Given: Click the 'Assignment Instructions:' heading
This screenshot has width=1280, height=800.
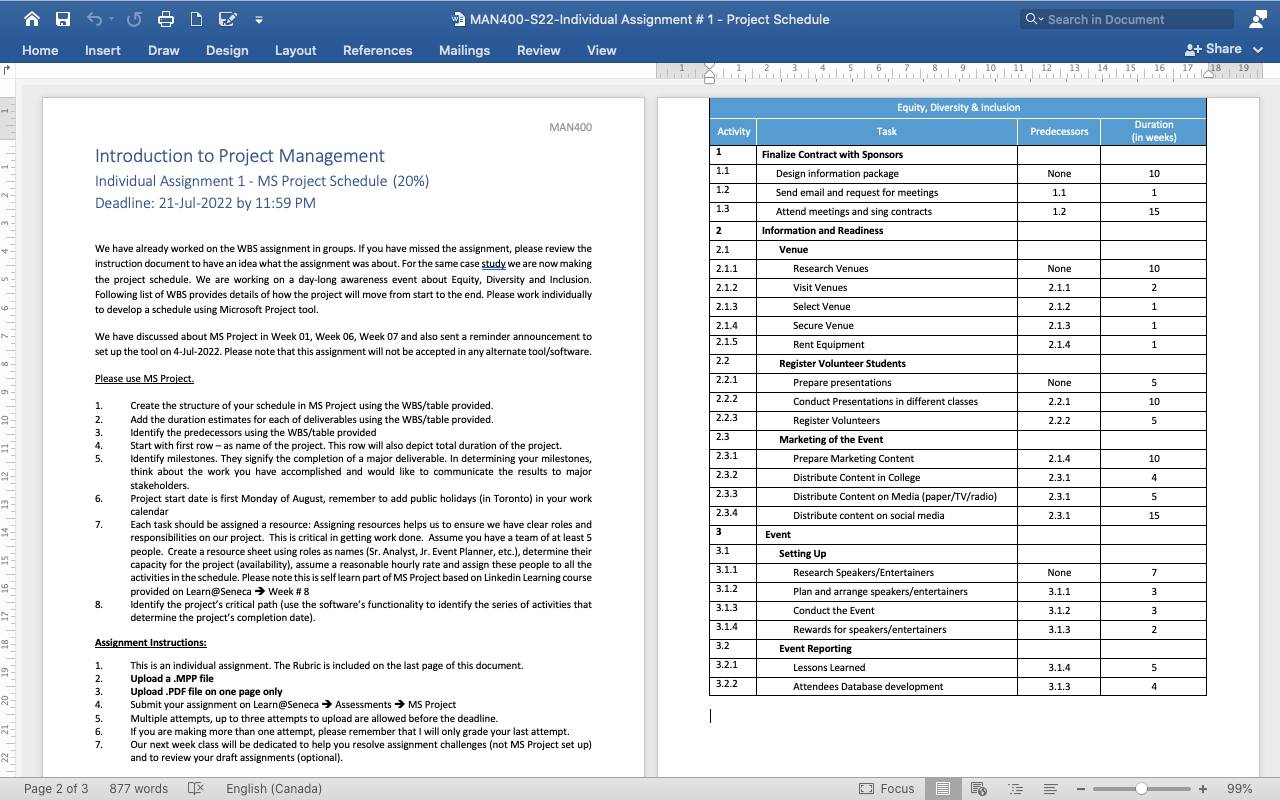Looking at the screenshot, I should point(151,642).
